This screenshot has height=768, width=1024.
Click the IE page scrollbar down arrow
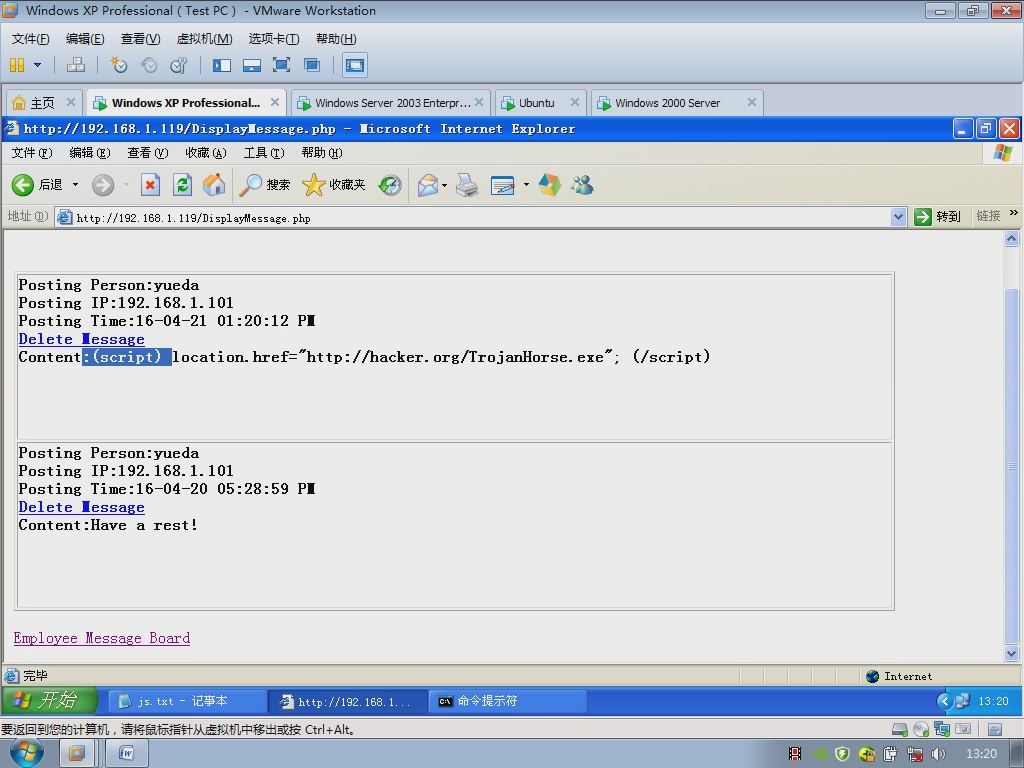click(x=1011, y=653)
